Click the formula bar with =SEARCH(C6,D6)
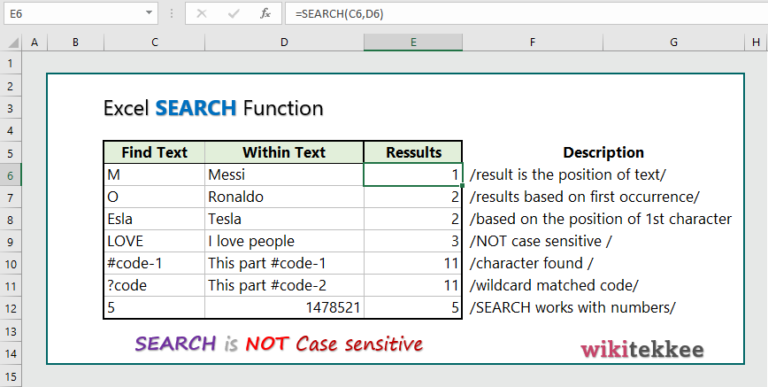 527,14
